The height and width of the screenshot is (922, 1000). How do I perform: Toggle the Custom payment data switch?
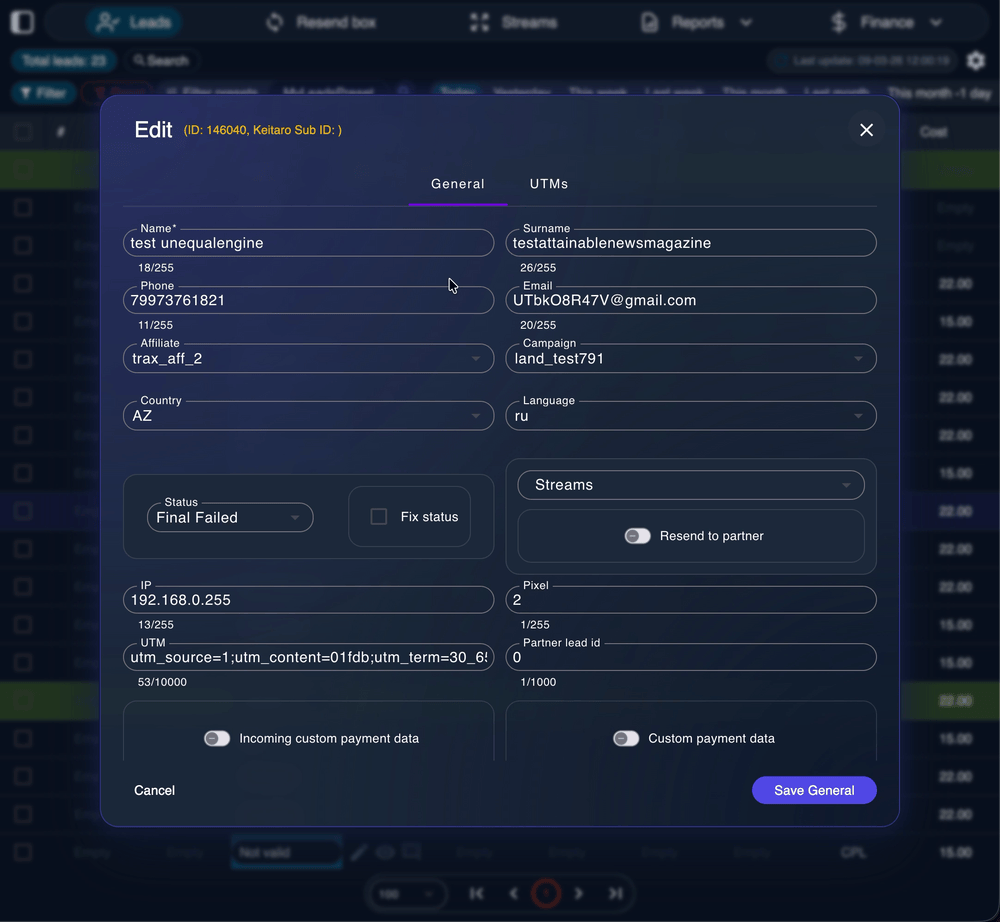click(x=626, y=738)
